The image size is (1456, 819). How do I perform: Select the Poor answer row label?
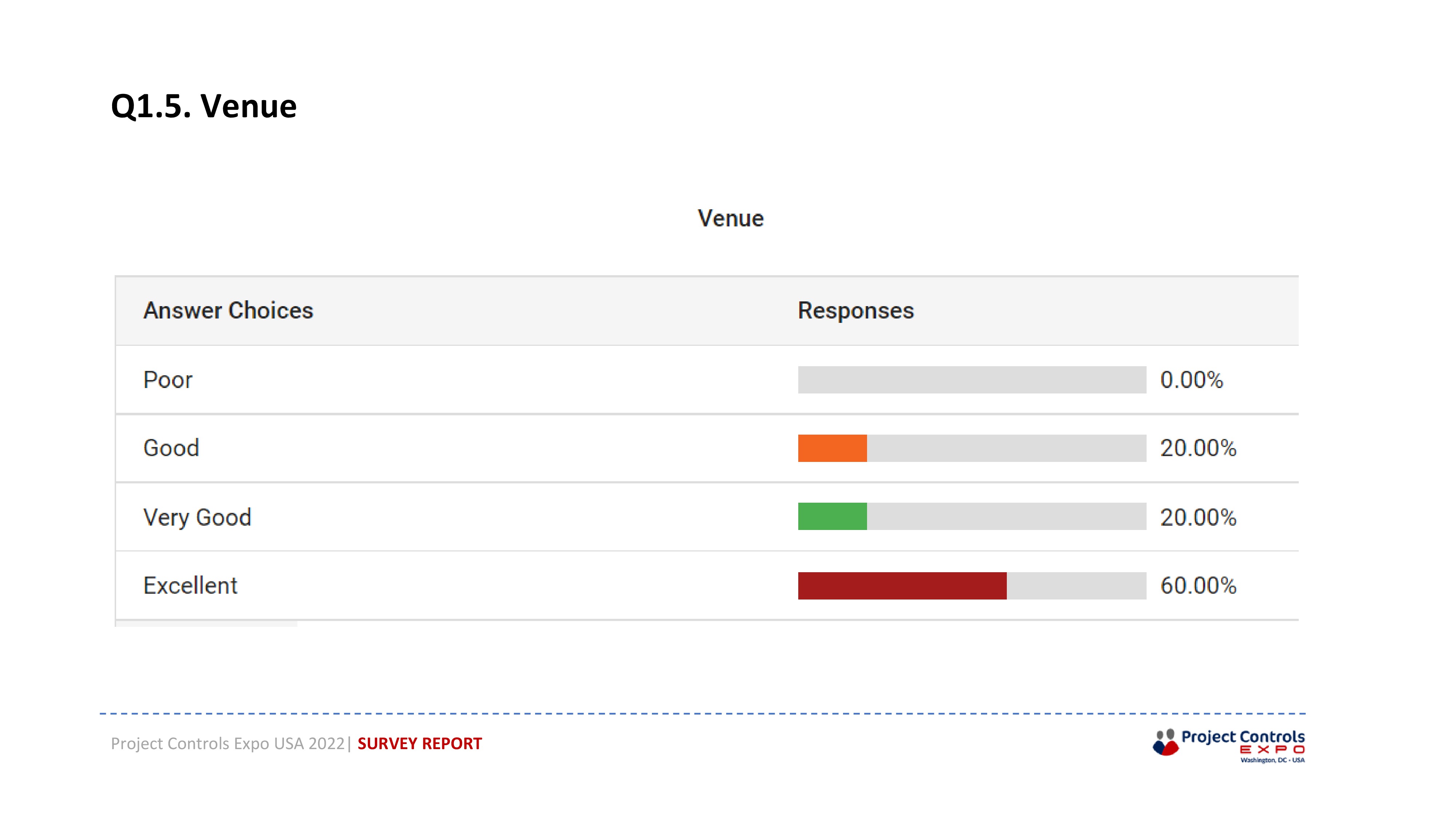(x=168, y=380)
